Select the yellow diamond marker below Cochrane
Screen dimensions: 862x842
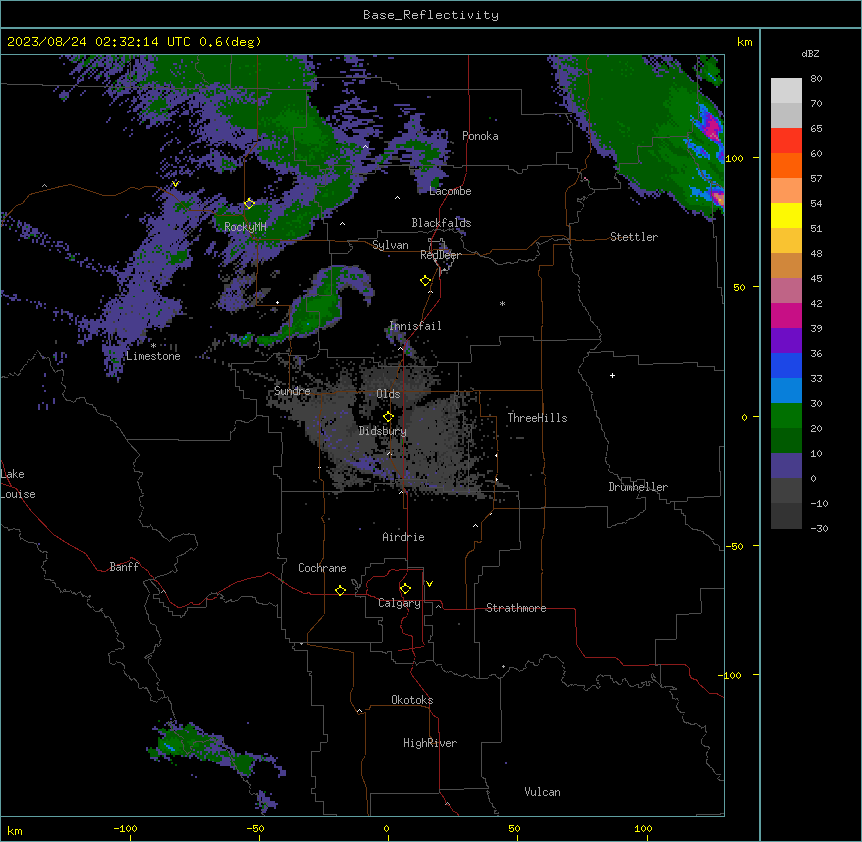[x=340, y=590]
